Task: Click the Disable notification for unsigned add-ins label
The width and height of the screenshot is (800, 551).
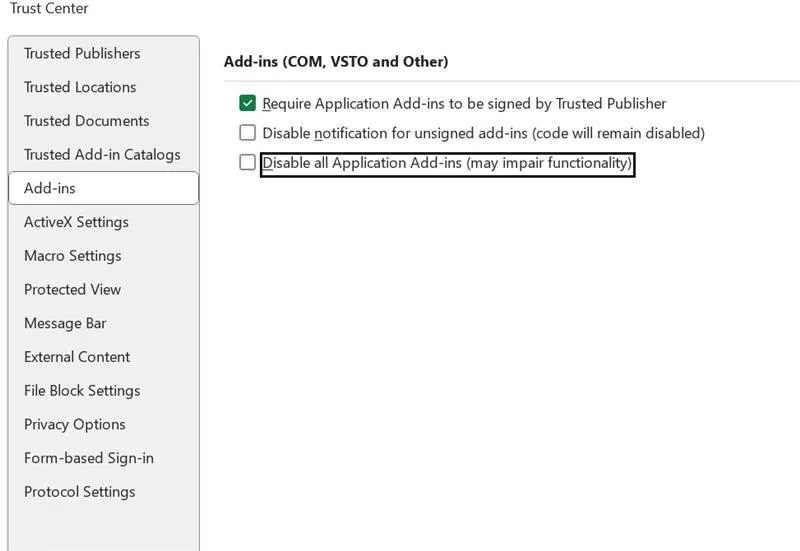Action: (x=484, y=133)
